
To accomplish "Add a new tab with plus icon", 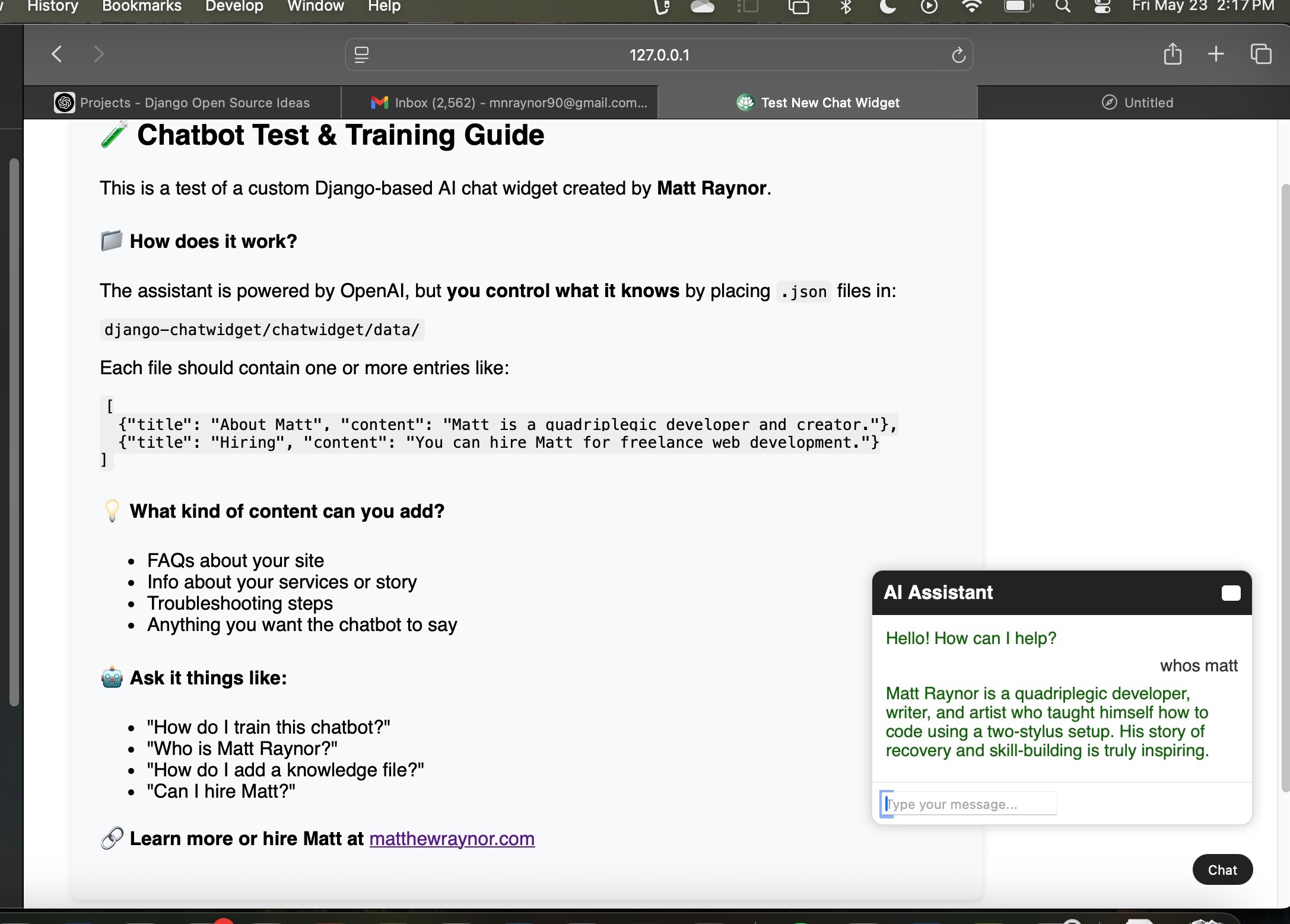I will tap(1216, 55).
